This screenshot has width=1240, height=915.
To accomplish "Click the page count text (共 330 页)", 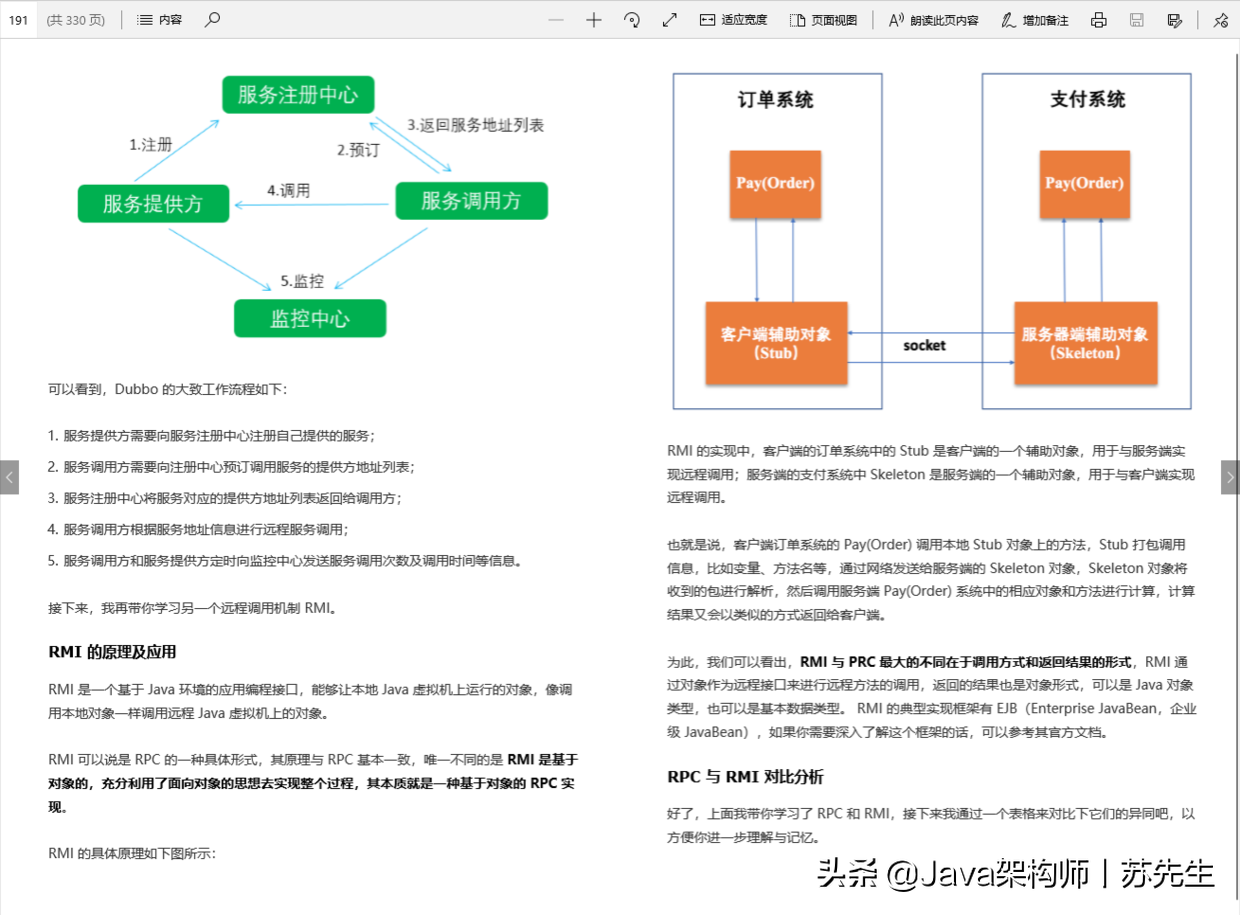I will point(76,20).
